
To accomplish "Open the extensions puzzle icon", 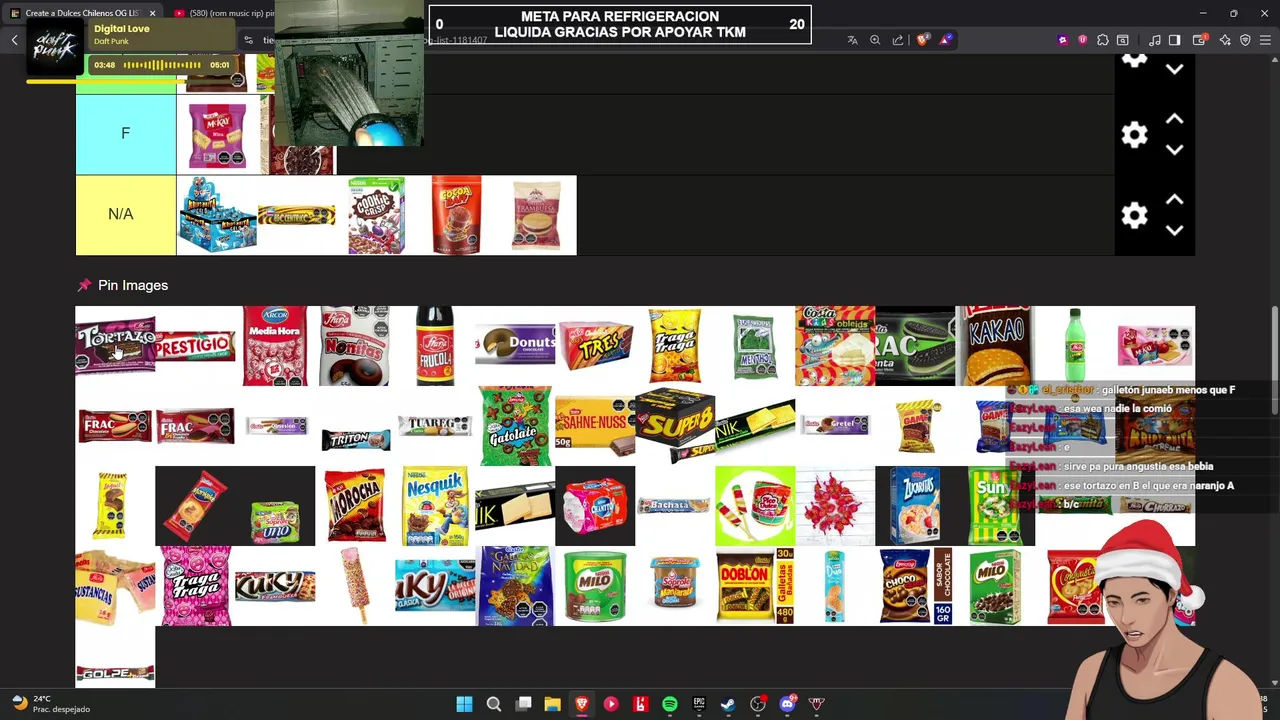I will click(1103, 40).
